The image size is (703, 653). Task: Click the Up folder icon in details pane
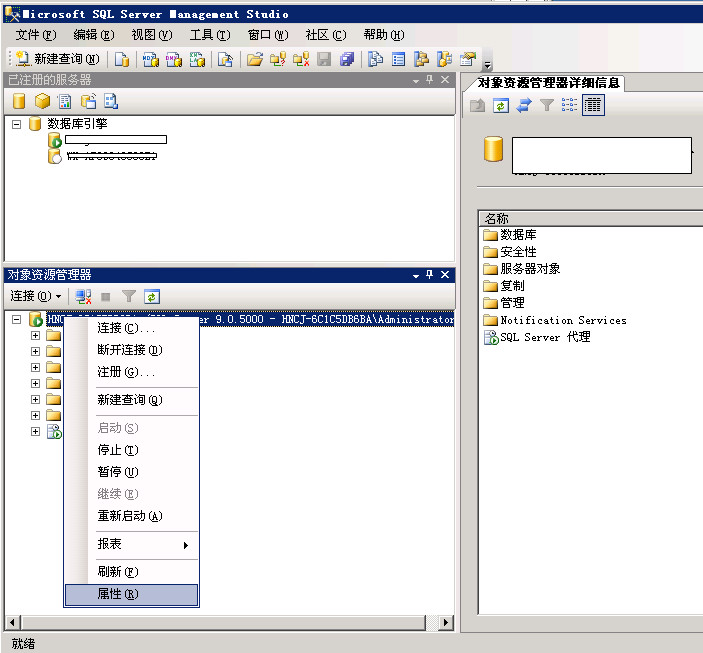(x=477, y=105)
